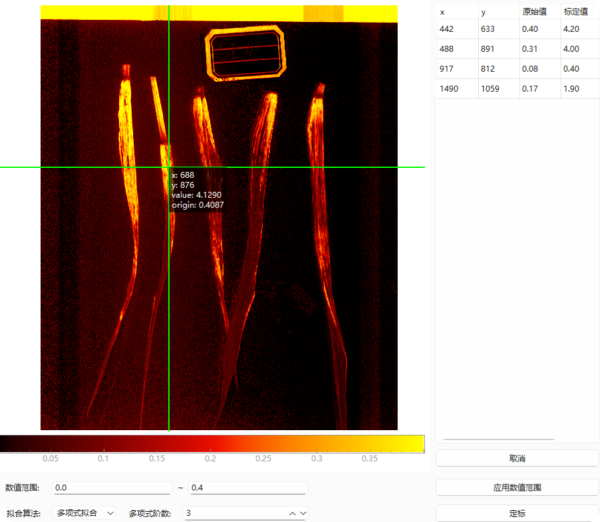Click the horizontal scrollbar under the table
This screenshot has width=600, height=522.
click(498, 439)
